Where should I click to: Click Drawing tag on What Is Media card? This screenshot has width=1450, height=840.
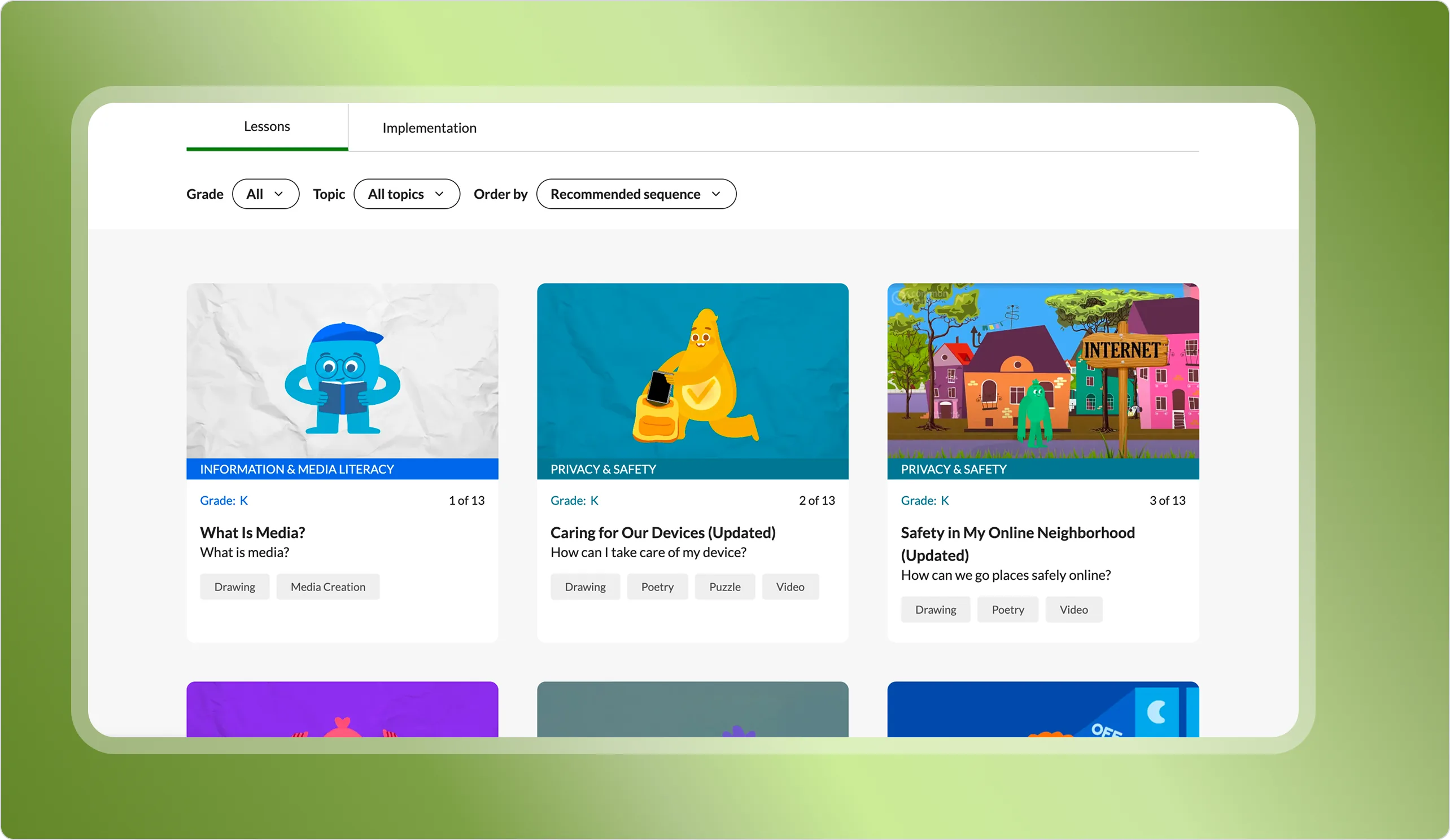[234, 587]
